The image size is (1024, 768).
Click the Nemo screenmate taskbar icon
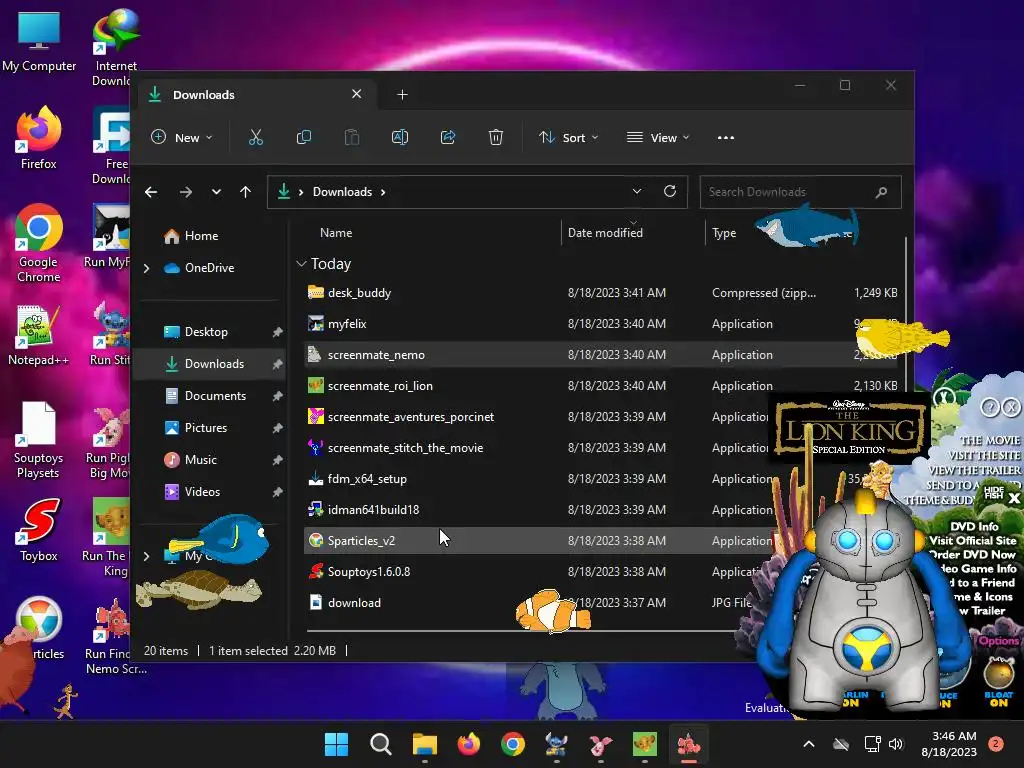click(x=688, y=744)
